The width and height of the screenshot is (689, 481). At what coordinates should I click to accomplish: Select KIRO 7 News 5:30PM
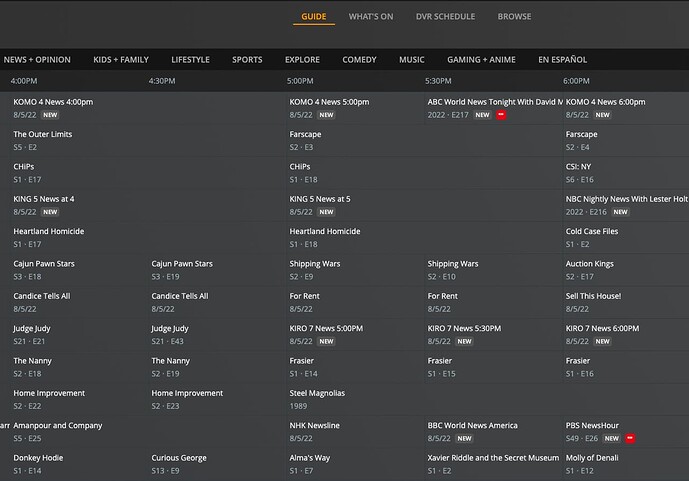pos(493,335)
